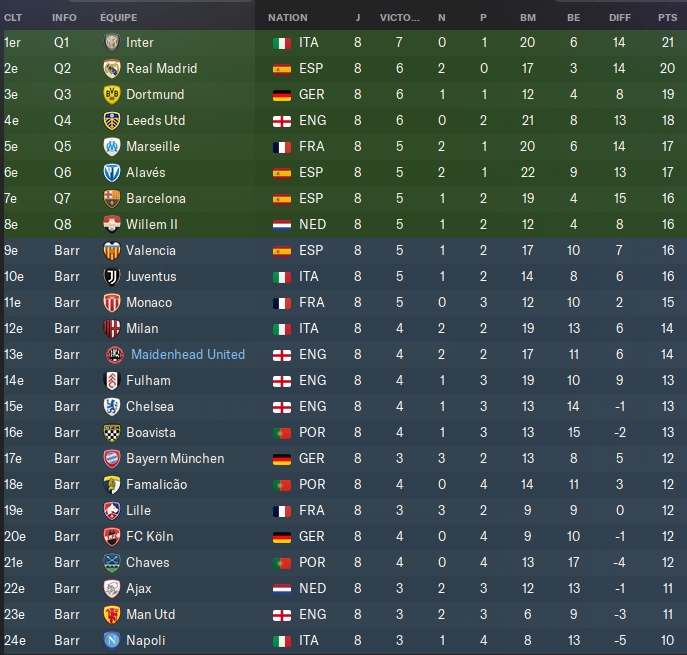Click the Portugal flag in Boavista row
This screenshot has height=655, width=687.
(281, 433)
